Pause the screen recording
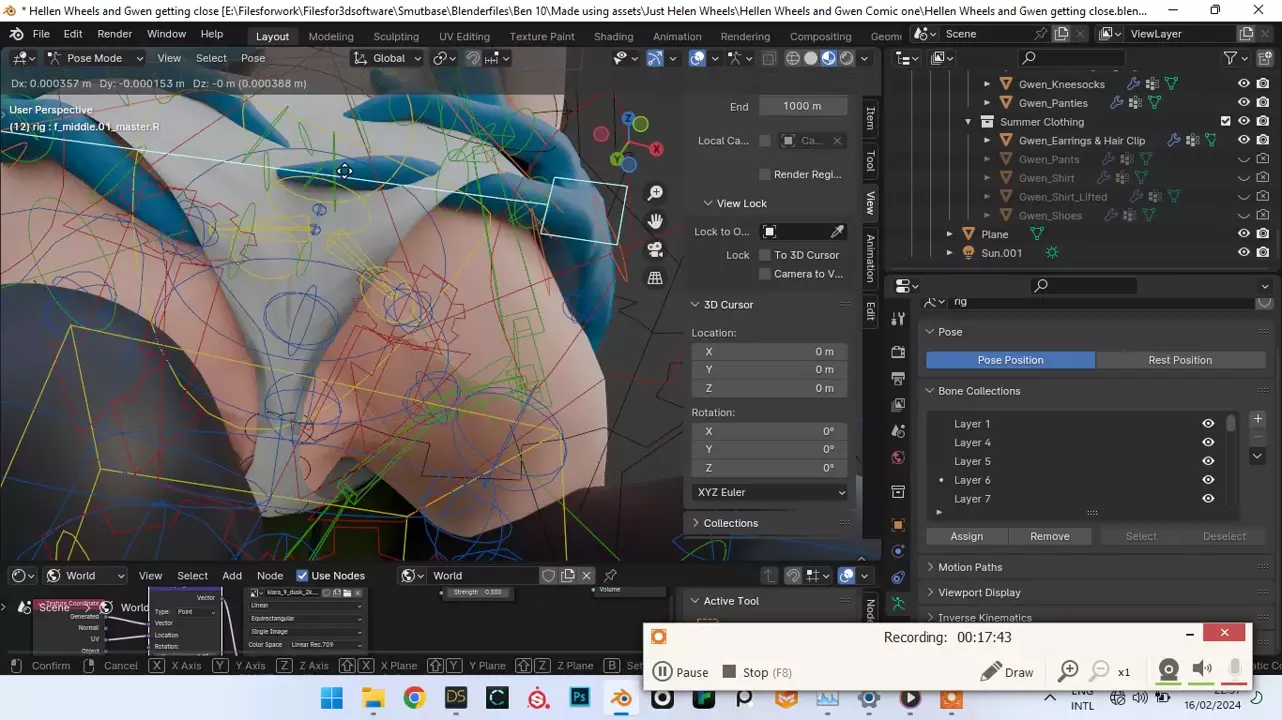This screenshot has height=720, width=1282. pos(680,672)
